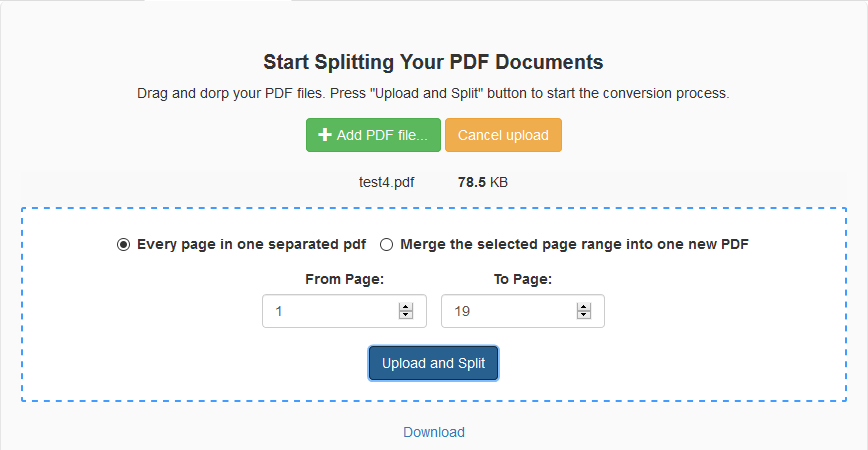The width and height of the screenshot is (868, 450).
Task: Increase From Page with up arrow
Action: pyautogui.click(x=406, y=307)
